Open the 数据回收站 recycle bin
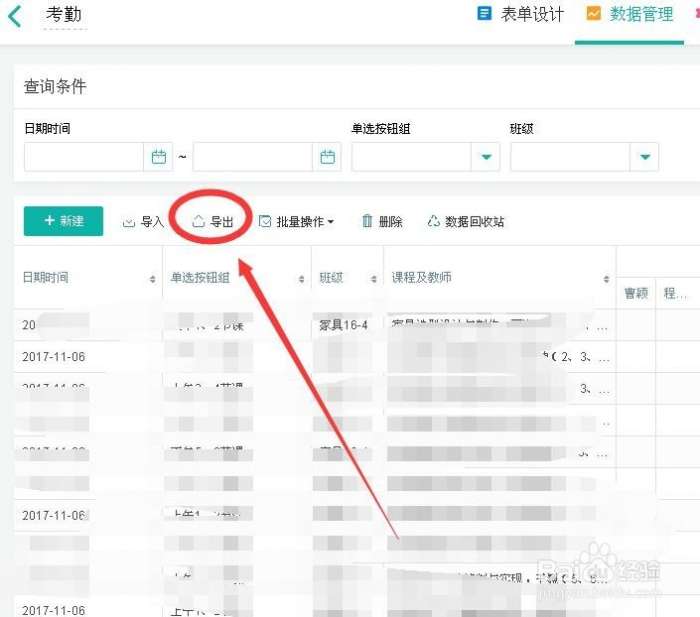 coord(466,221)
